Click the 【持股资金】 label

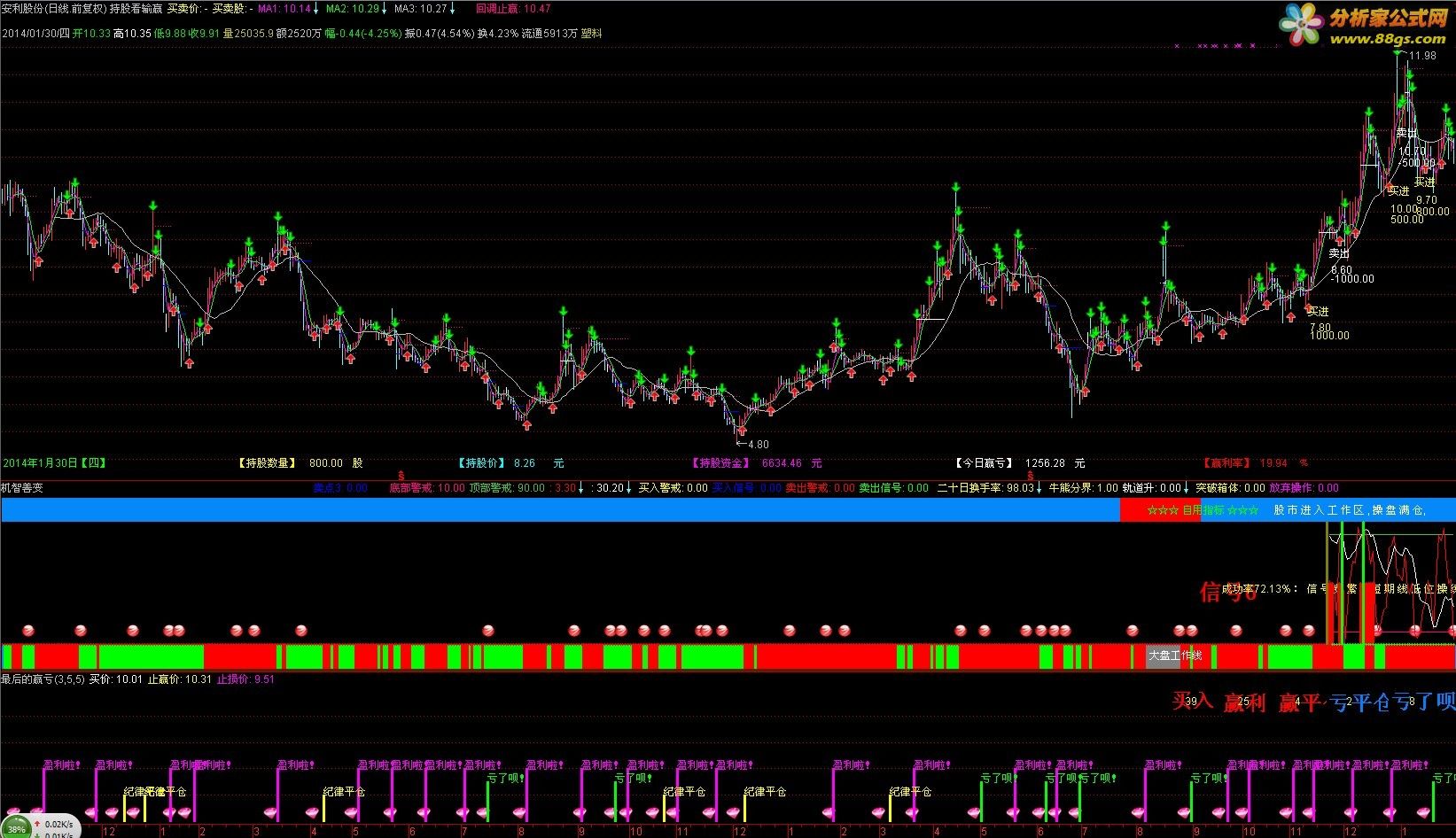pos(722,463)
